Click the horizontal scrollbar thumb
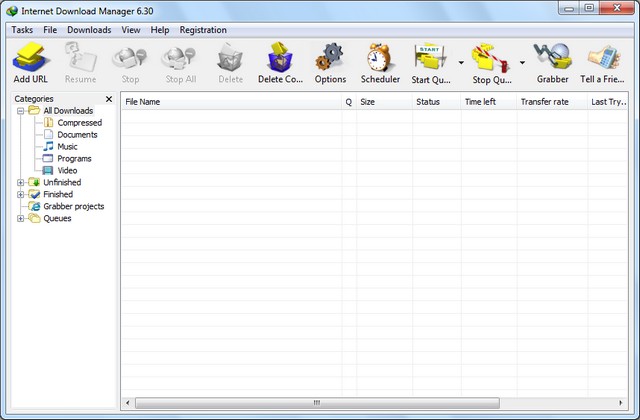Screen dimensions: 640x420 [x=317, y=403]
